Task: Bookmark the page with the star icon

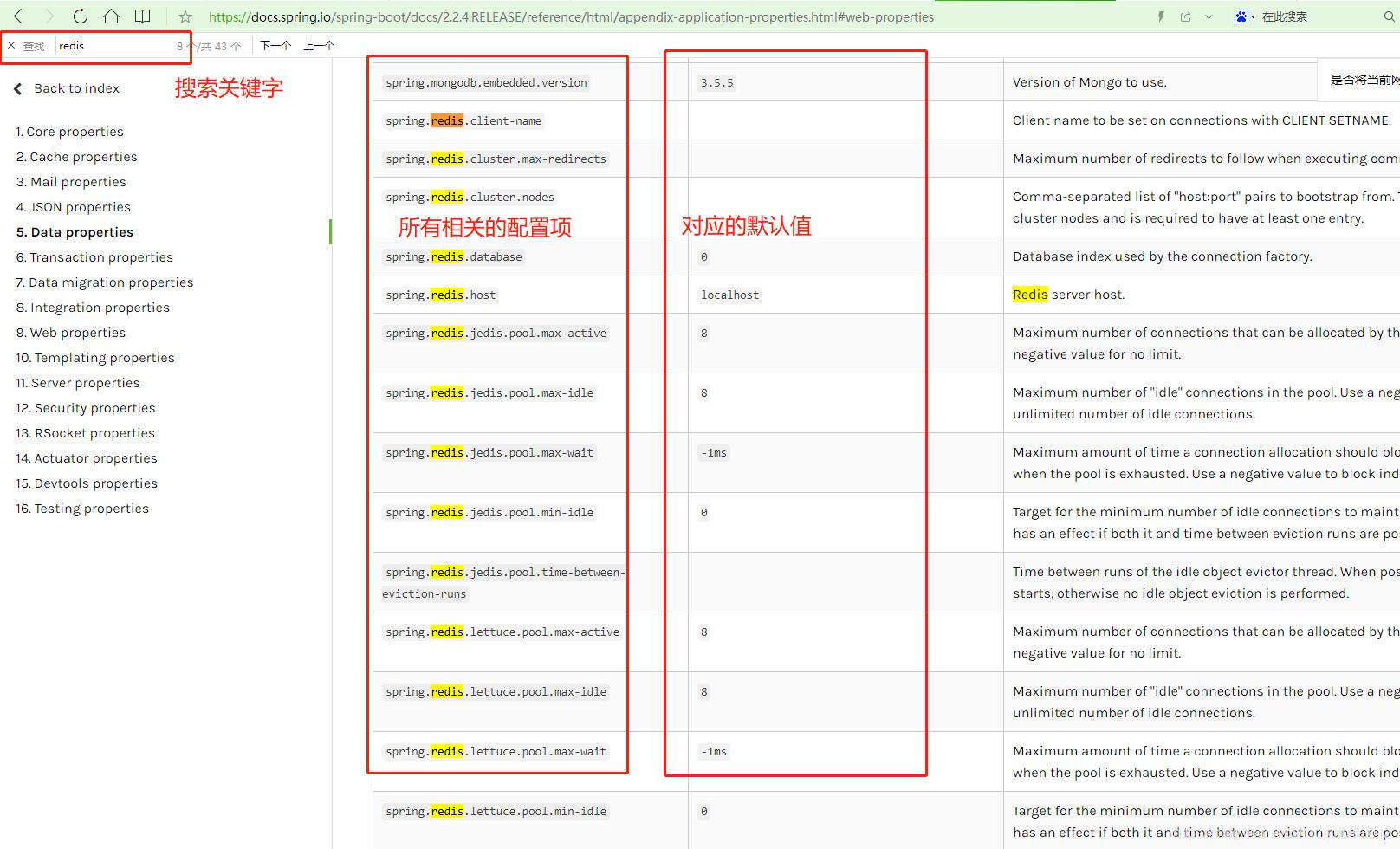Action: tap(185, 16)
